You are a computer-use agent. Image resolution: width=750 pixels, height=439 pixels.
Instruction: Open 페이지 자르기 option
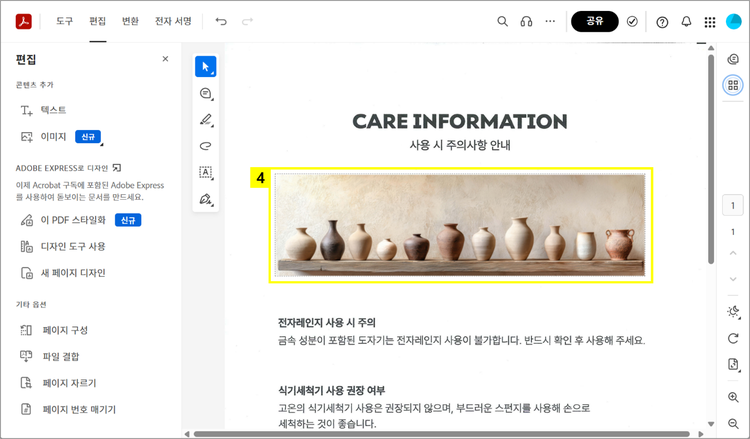[58, 383]
